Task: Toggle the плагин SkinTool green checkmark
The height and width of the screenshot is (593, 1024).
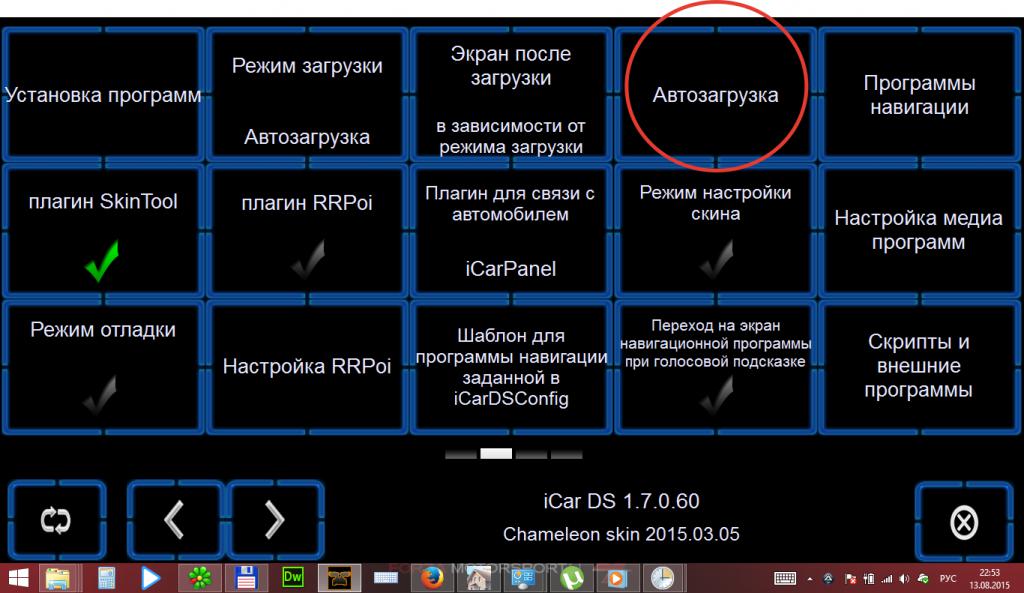Action: click(102, 261)
